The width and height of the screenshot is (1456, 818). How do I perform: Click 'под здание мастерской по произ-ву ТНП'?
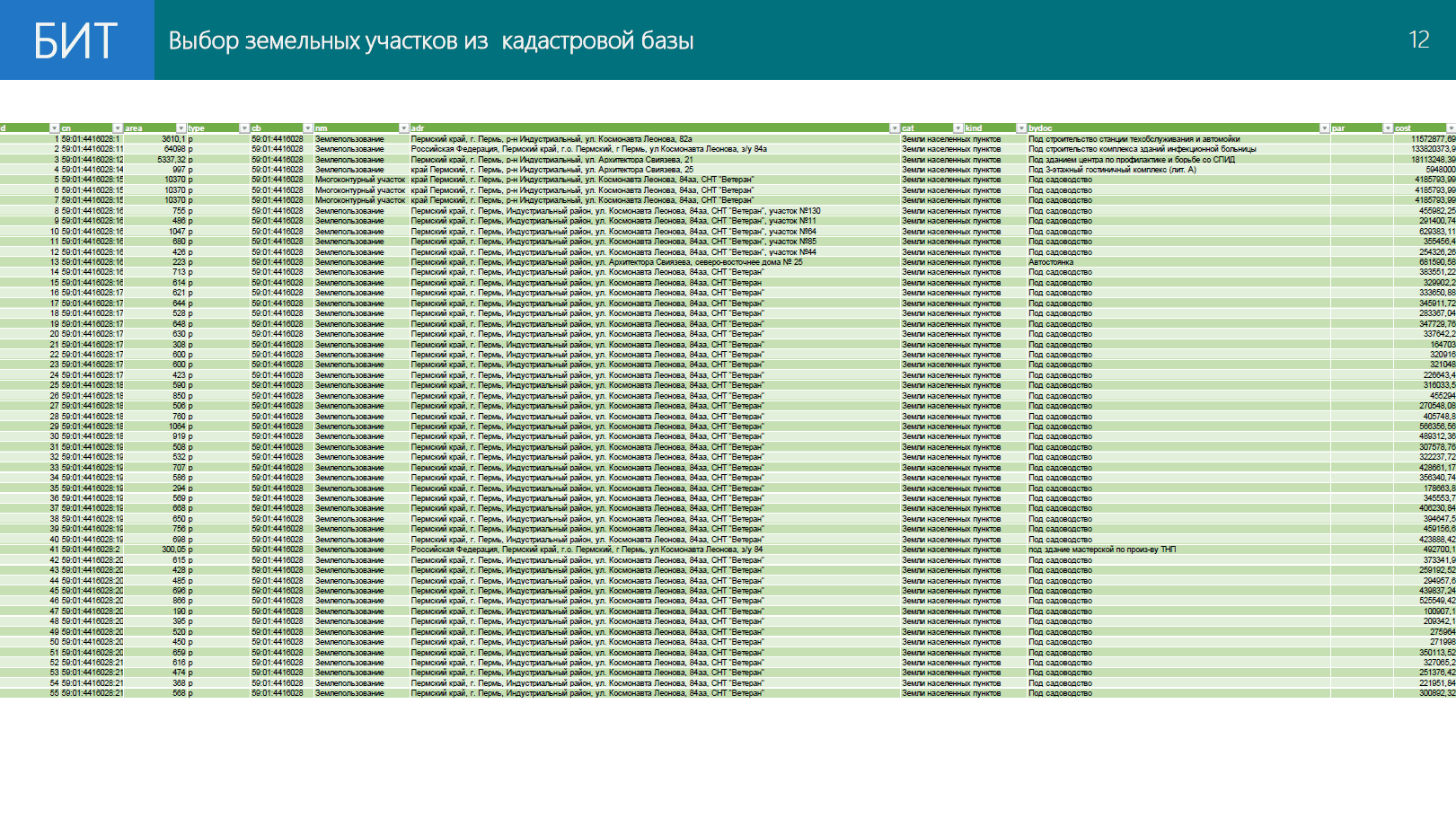[x=1102, y=550]
